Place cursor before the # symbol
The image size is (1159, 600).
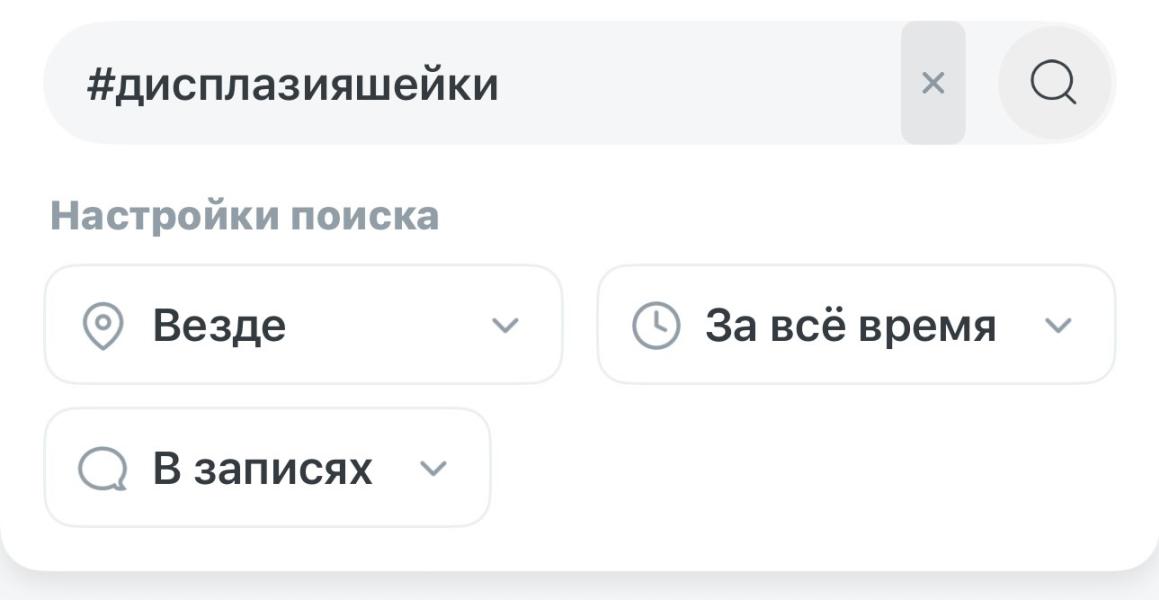87,85
